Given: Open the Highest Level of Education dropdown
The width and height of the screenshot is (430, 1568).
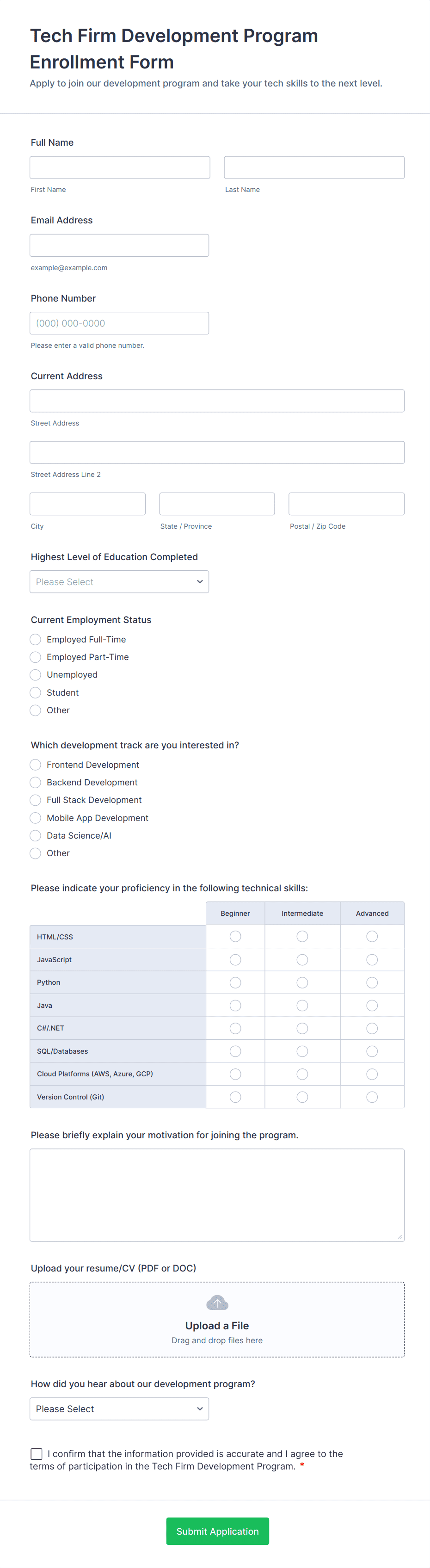Looking at the screenshot, I should coord(119,582).
